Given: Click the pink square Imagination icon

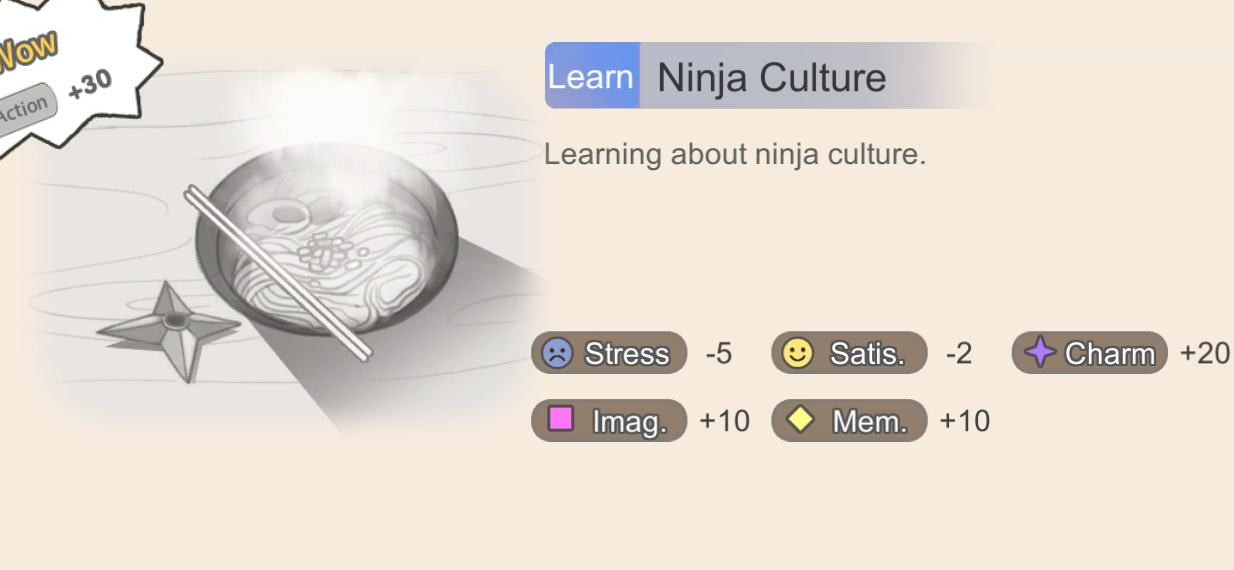Looking at the screenshot, I should click(561, 420).
